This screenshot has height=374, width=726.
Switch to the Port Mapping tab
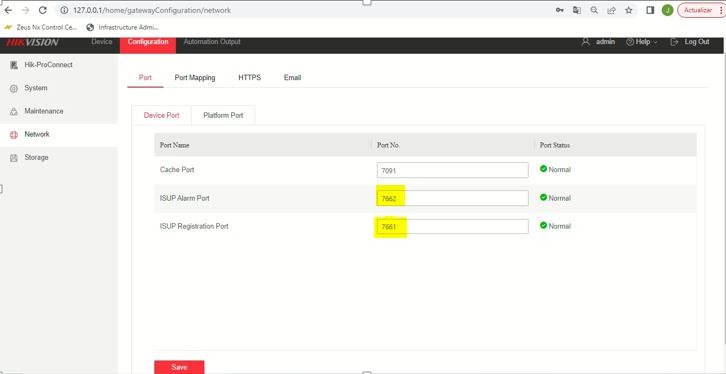[195, 78]
